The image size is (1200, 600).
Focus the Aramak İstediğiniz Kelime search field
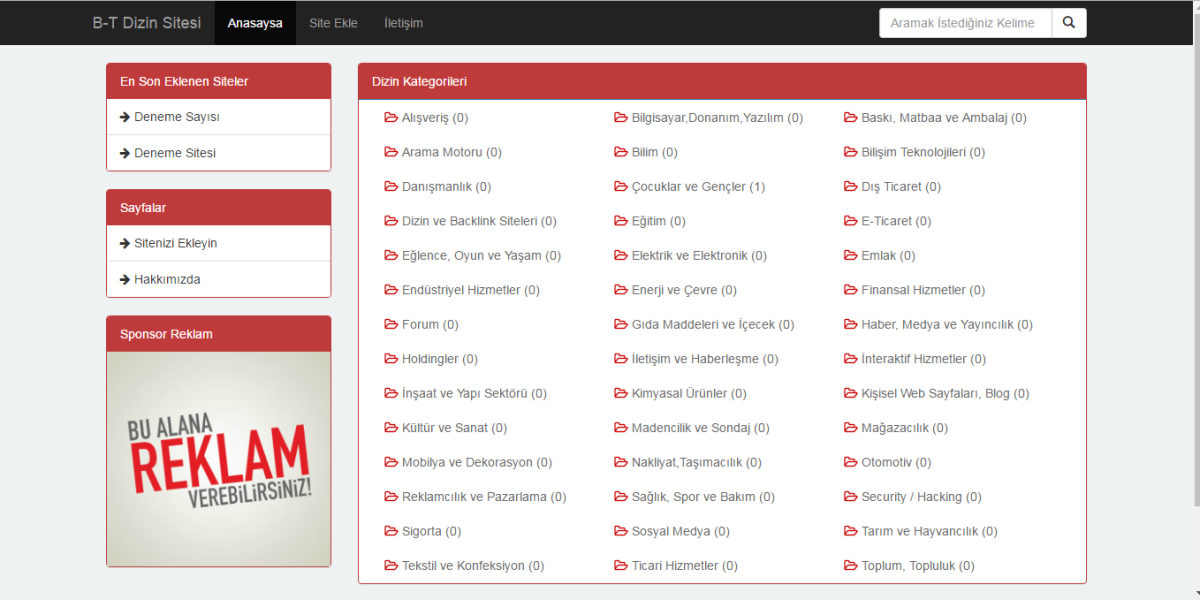point(964,23)
